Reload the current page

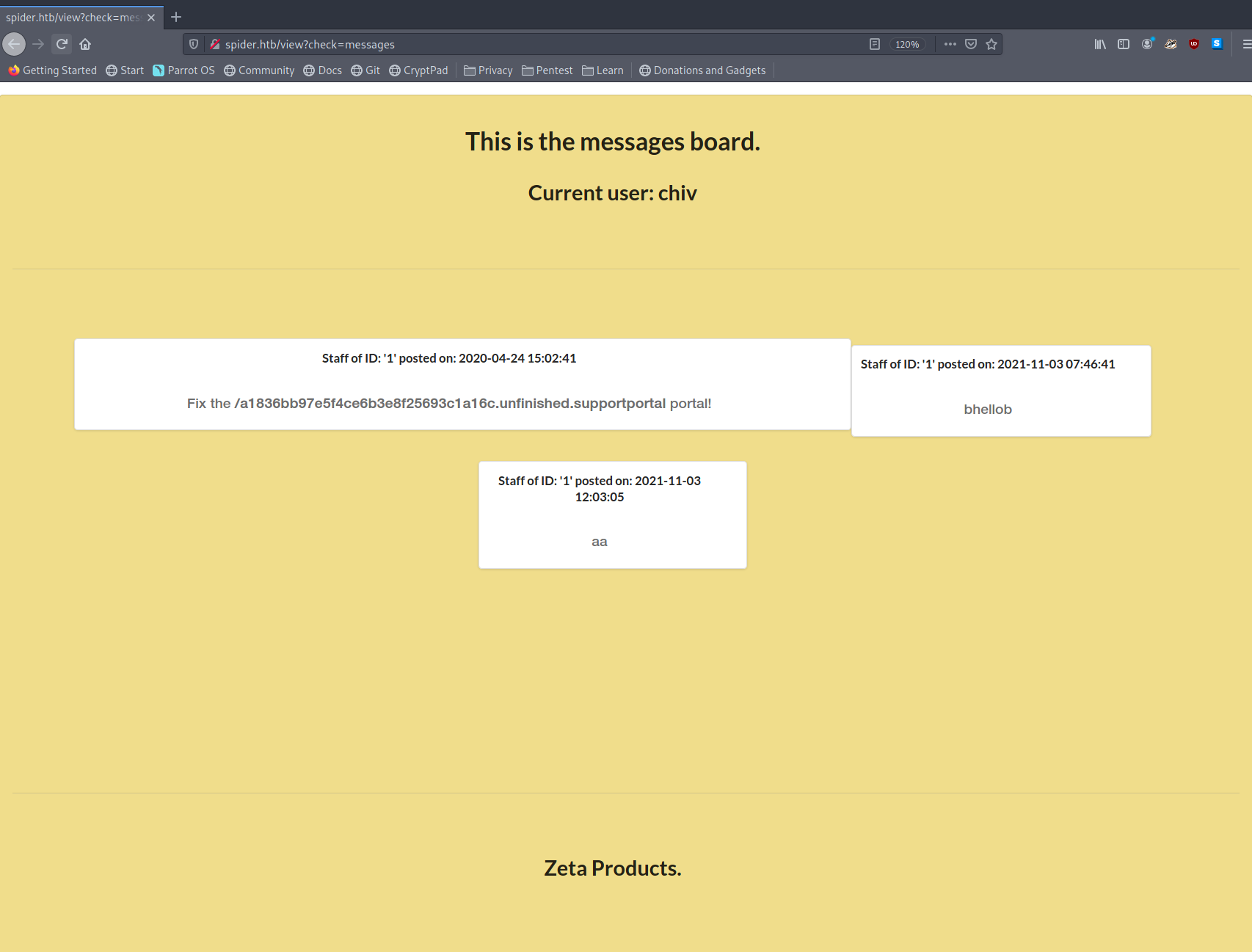[x=62, y=44]
